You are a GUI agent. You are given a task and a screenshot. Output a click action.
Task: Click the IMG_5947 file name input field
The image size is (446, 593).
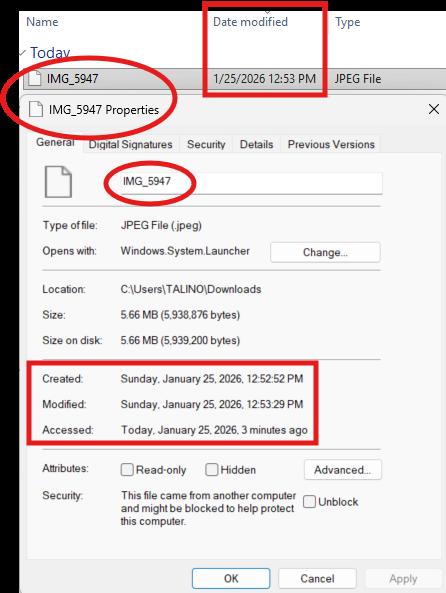pyautogui.click(x=251, y=183)
